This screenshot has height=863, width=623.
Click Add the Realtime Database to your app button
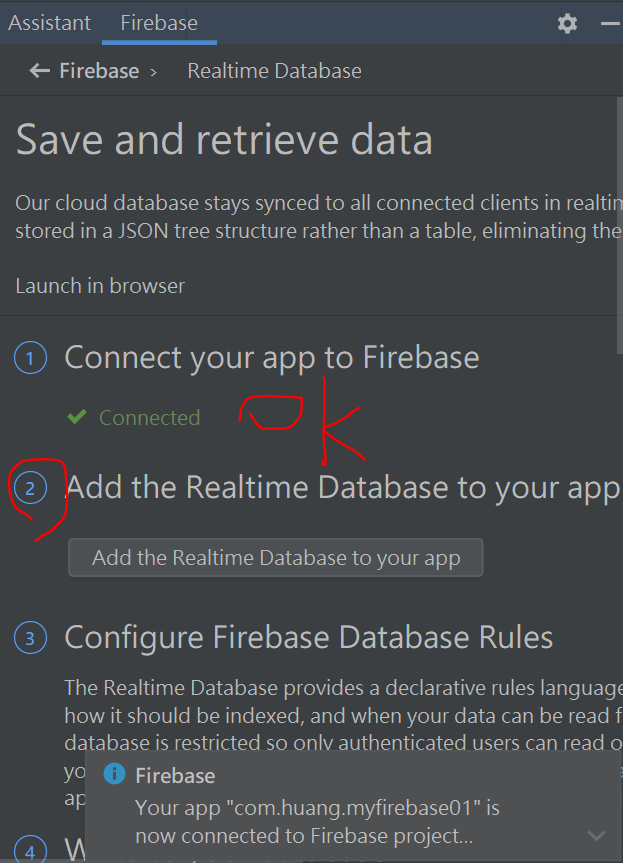pyautogui.click(x=276, y=558)
